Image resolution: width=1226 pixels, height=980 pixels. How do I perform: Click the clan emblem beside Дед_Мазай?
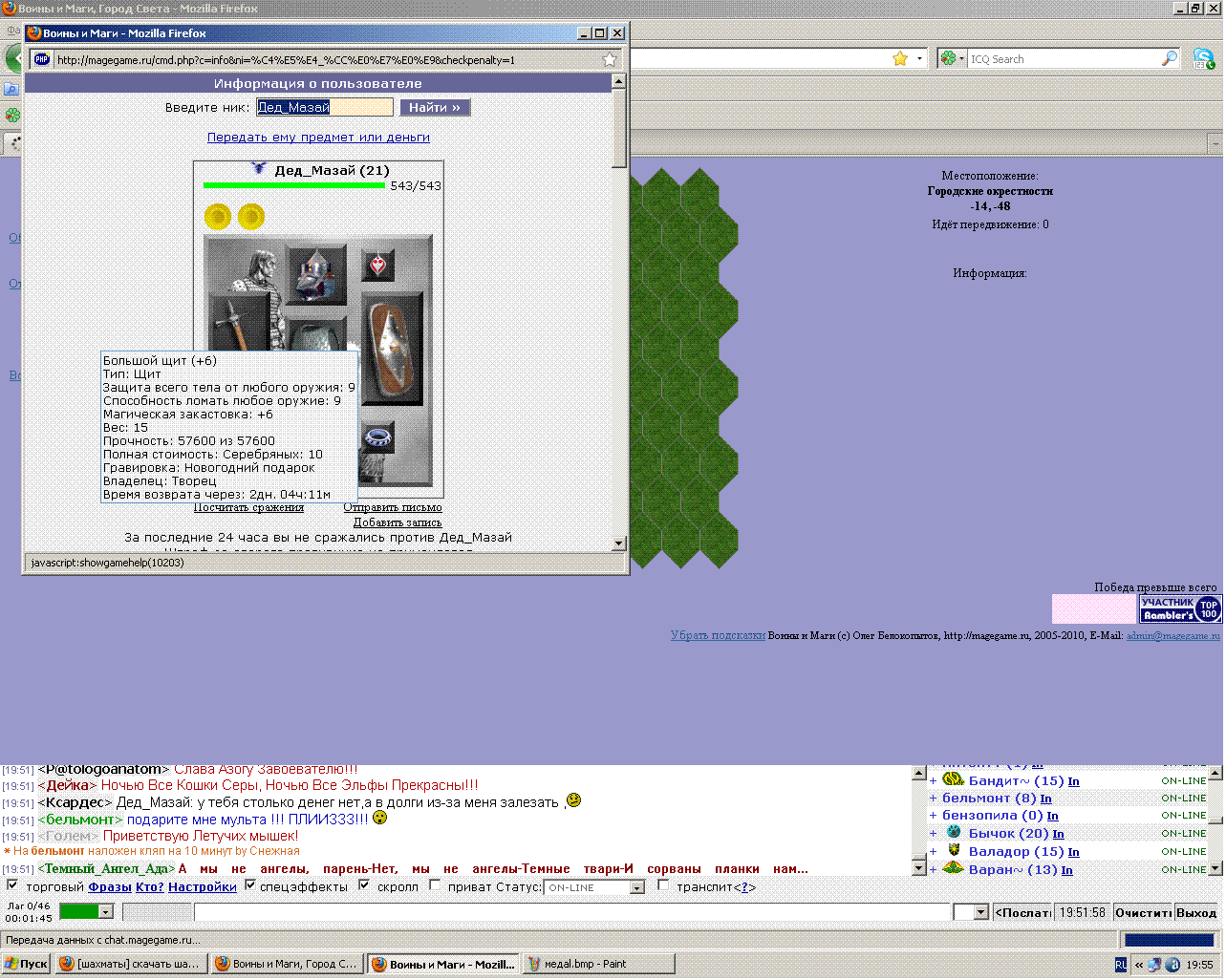coord(258,169)
